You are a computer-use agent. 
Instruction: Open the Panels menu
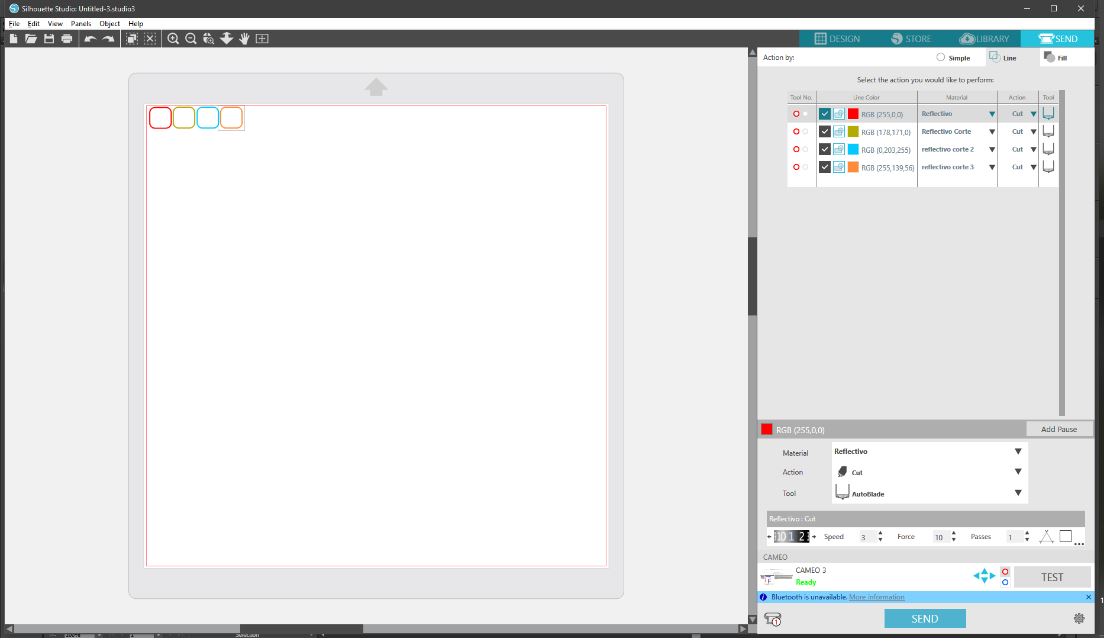coord(81,23)
